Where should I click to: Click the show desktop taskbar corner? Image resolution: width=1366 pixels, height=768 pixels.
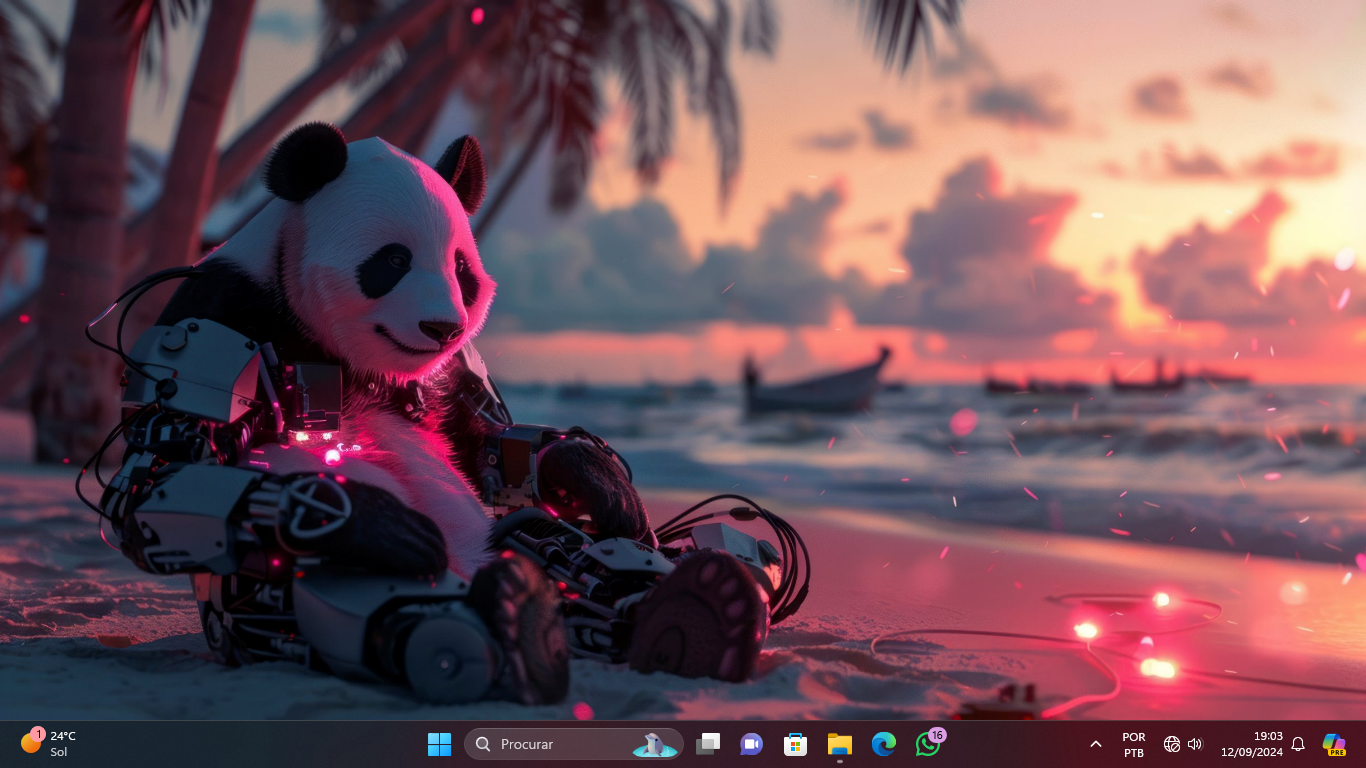coord(1362,744)
